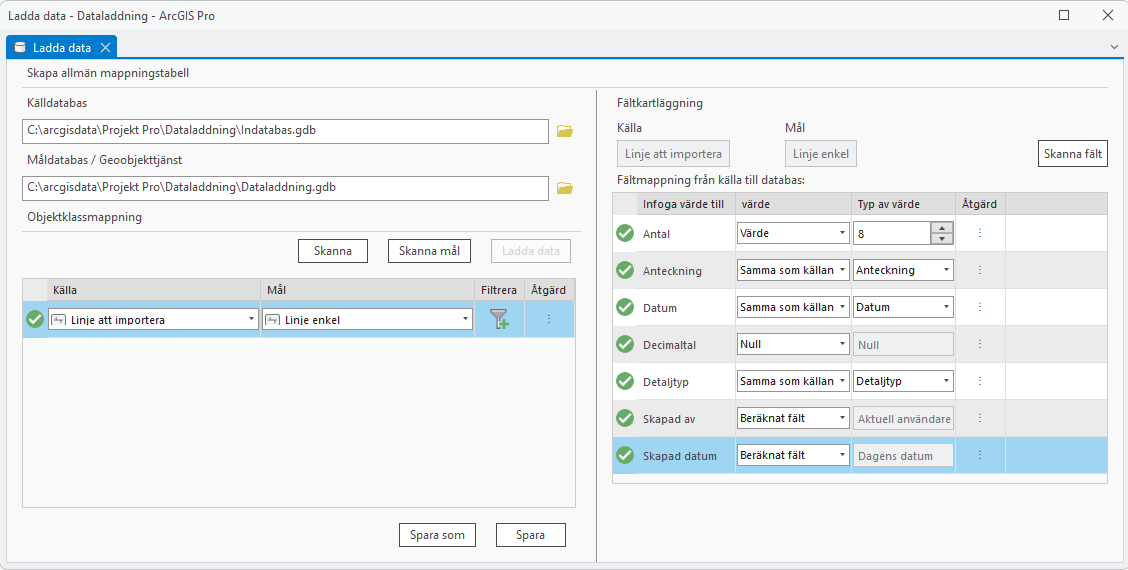Open the pane options chevron menu
The image size is (1128, 570).
pyautogui.click(x=1114, y=47)
